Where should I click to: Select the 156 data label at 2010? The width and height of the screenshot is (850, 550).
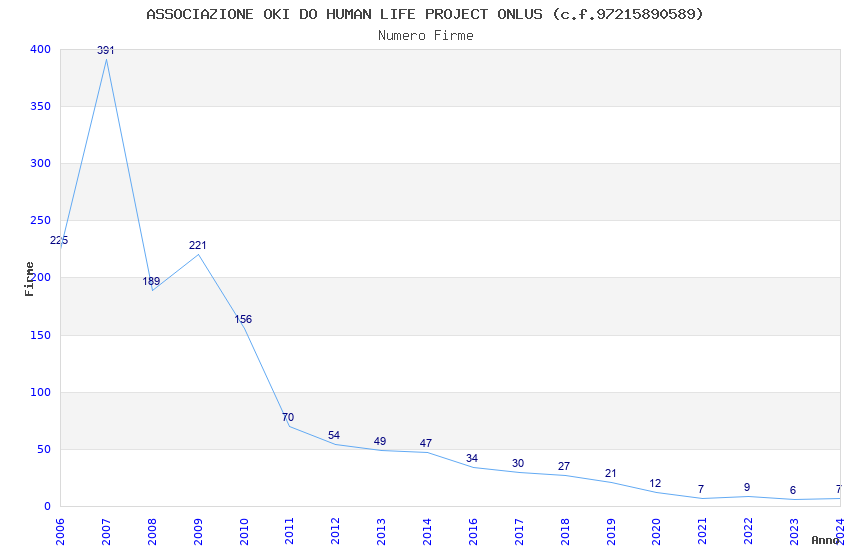243,319
